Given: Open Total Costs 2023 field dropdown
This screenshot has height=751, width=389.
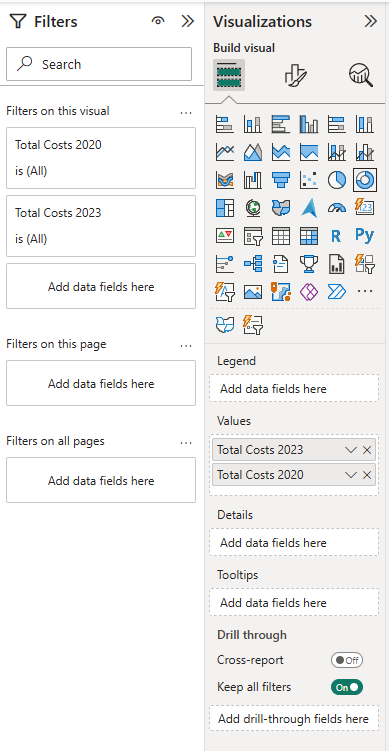Looking at the screenshot, I should (351, 450).
